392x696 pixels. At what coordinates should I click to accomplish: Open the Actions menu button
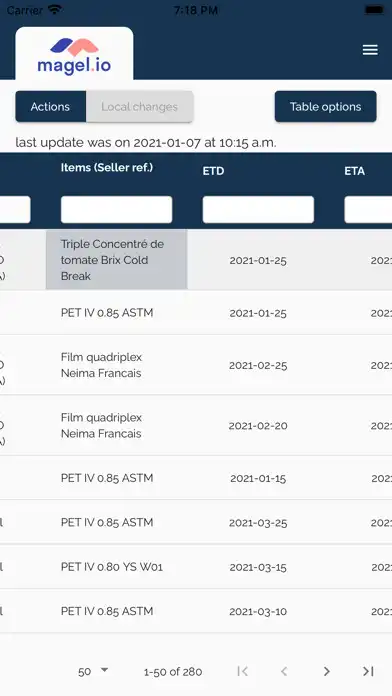tap(51, 107)
